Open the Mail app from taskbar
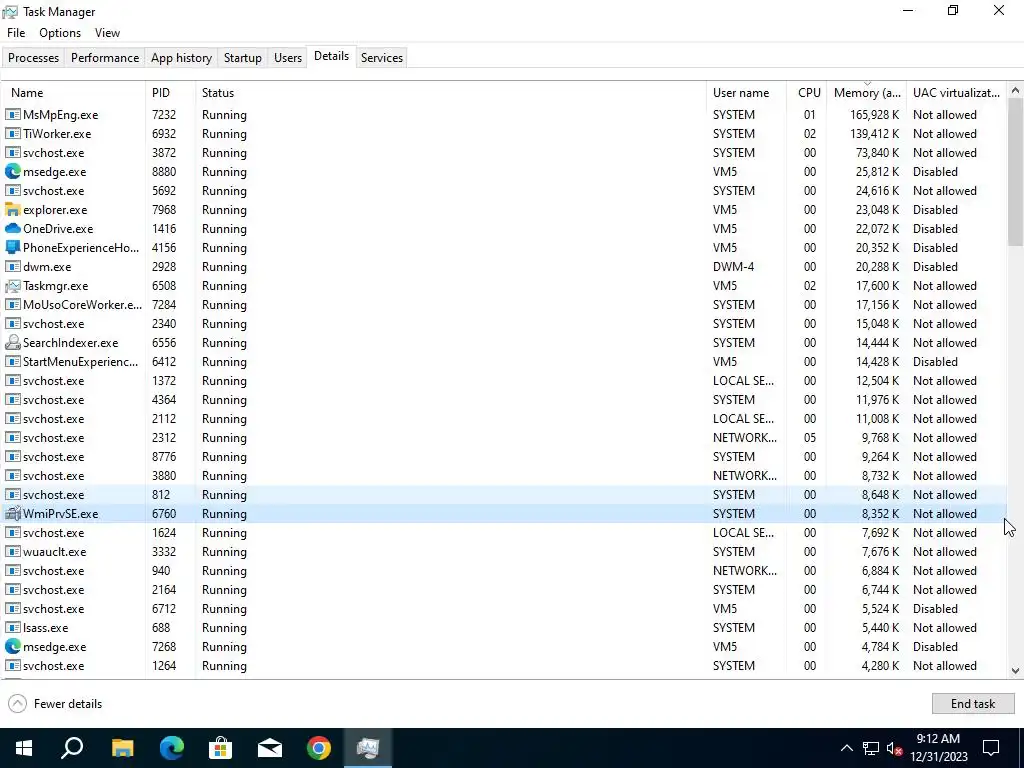The width and height of the screenshot is (1024, 768). click(x=270, y=748)
